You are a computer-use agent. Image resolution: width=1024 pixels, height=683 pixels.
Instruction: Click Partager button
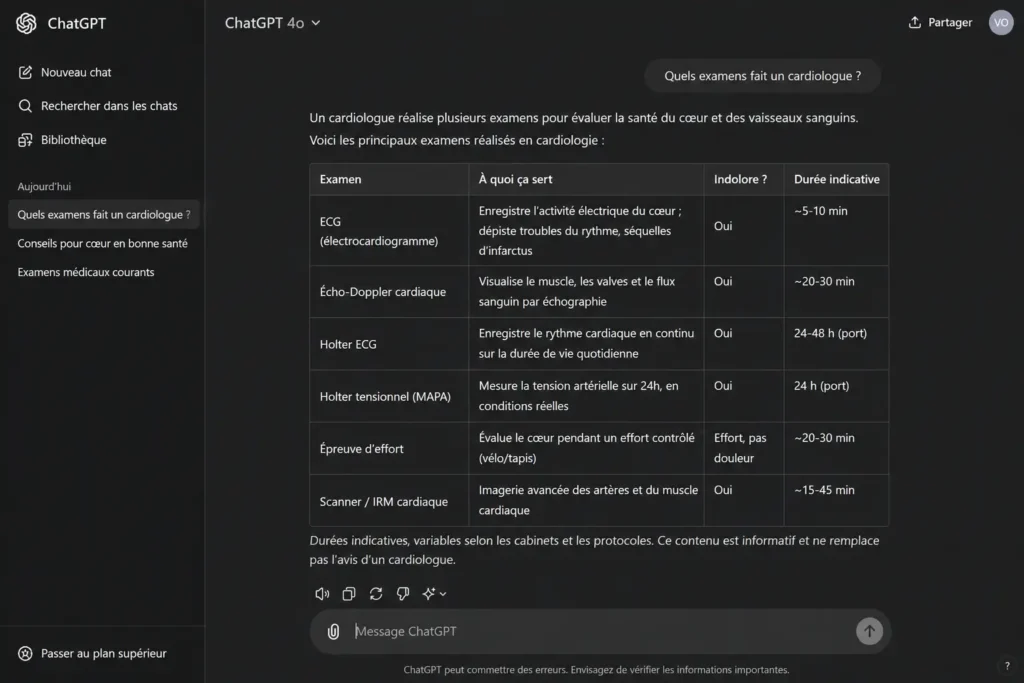click(x=940, y=22)
